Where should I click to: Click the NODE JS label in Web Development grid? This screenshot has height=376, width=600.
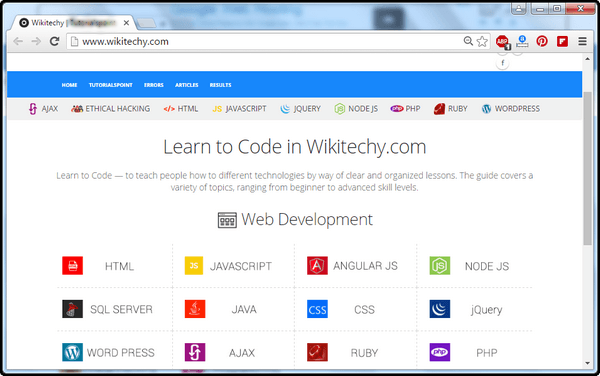(x=487, y=266)
